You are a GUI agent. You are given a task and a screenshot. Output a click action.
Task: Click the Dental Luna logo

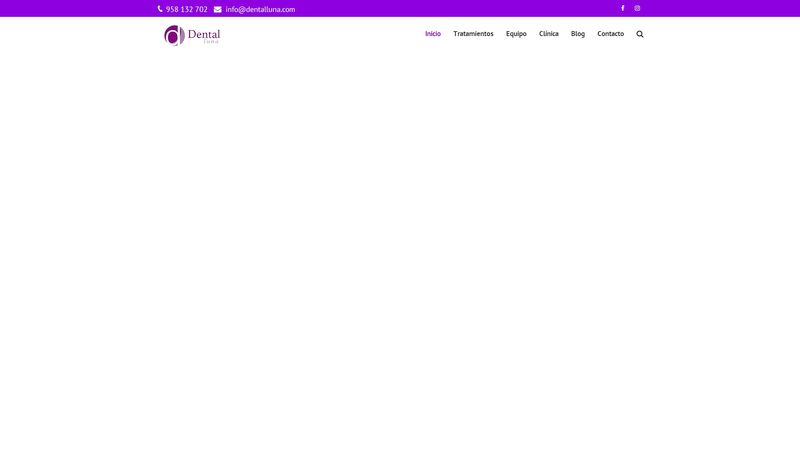click(x=192, y=35)
